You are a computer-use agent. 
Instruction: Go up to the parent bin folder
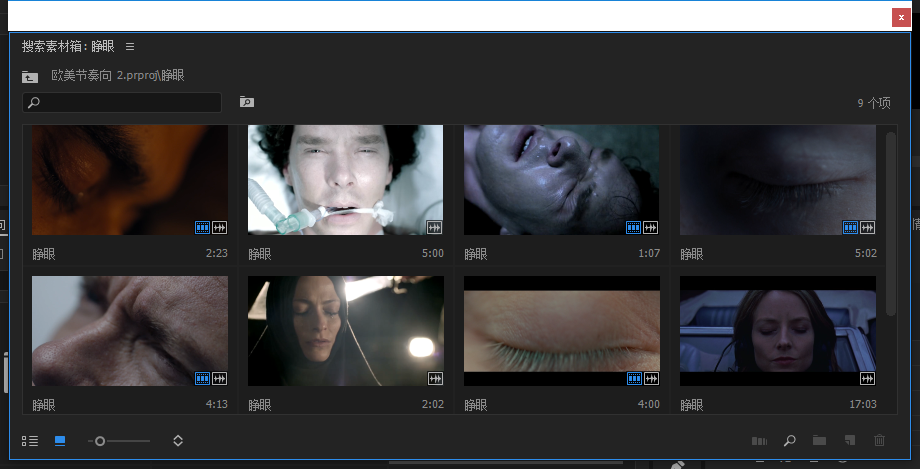(30, 76)
